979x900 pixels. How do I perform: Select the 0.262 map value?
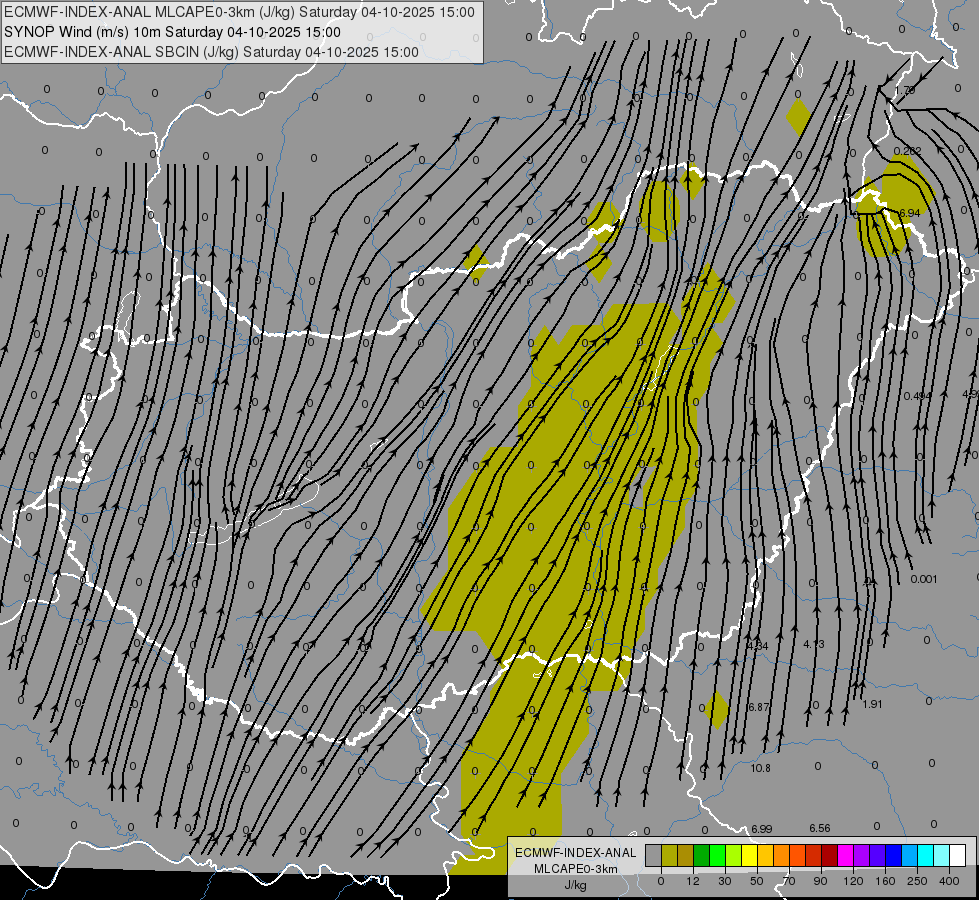908,151
